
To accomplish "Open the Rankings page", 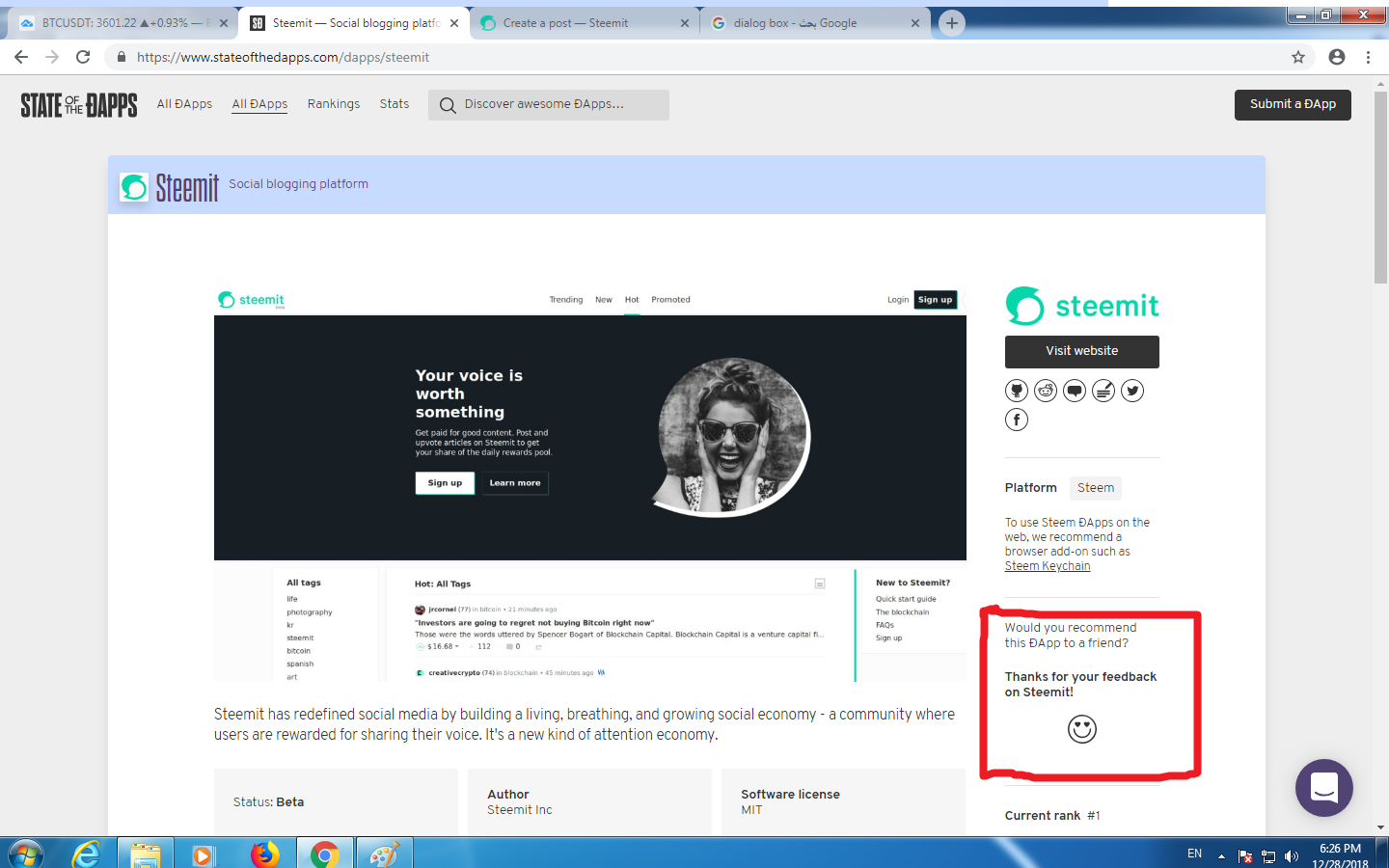I will point(334,104).
